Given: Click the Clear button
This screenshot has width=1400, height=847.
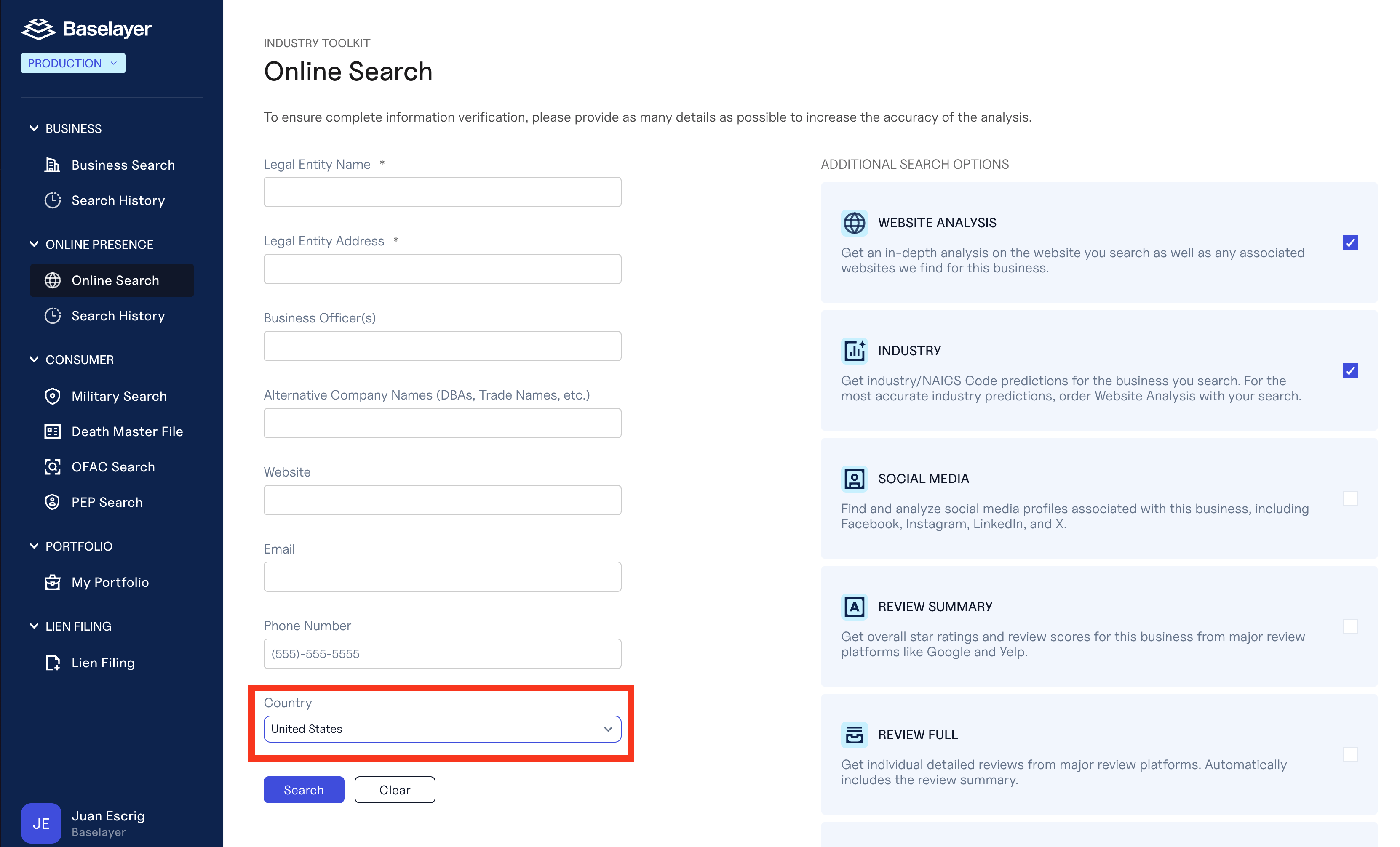Looking at the screenshot, I should [394, 790].
